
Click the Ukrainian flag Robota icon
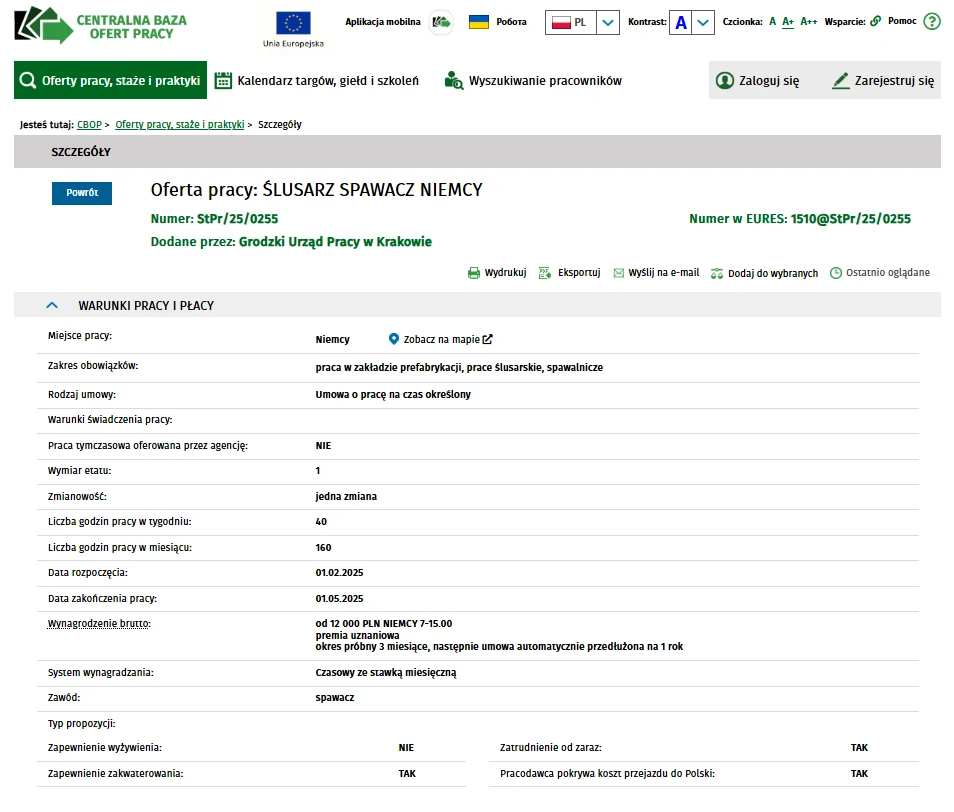point(479,22)
